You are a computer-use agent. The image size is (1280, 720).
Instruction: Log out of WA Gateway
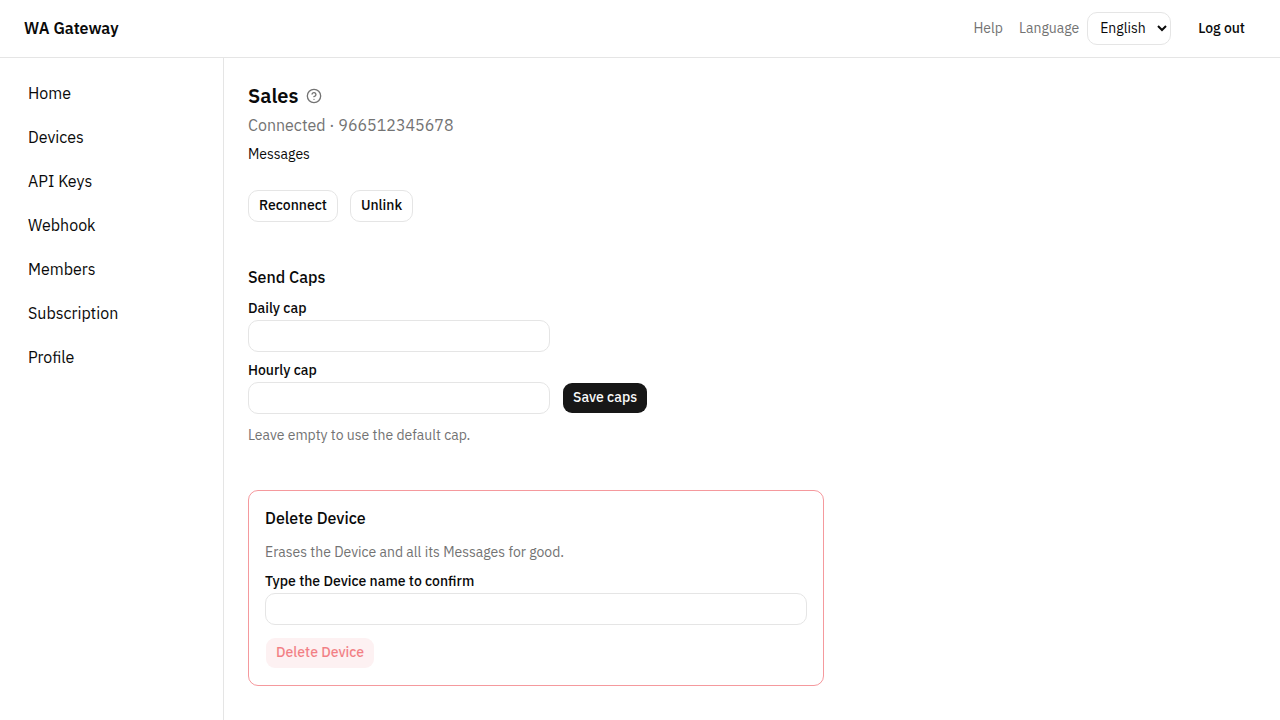point(1221,28)
